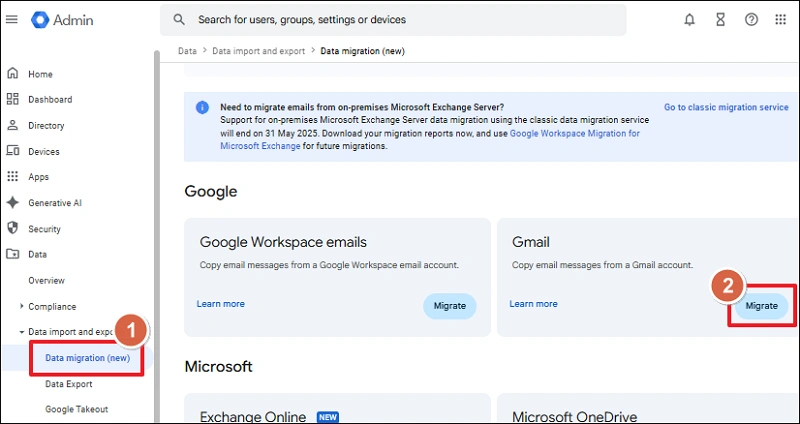Click the Home house icon
800x424 pixels.
tap(13, 73)
